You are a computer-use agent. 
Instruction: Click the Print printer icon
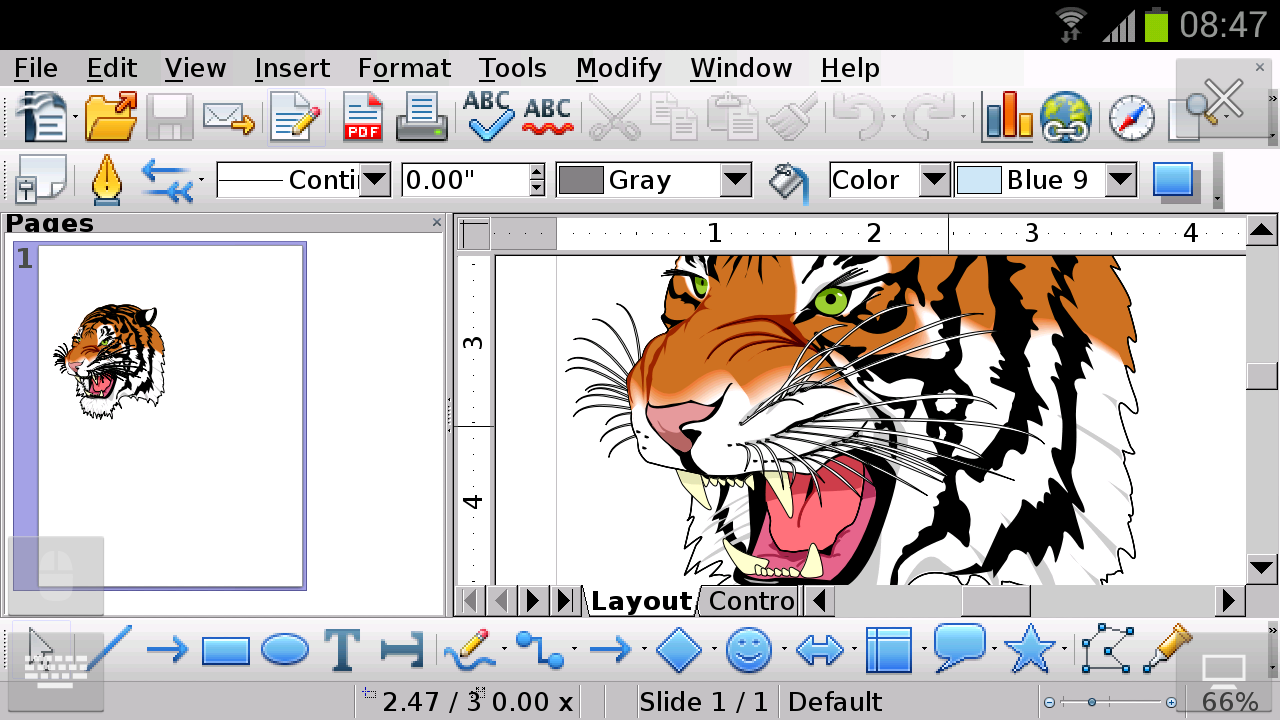coord(421,117)
